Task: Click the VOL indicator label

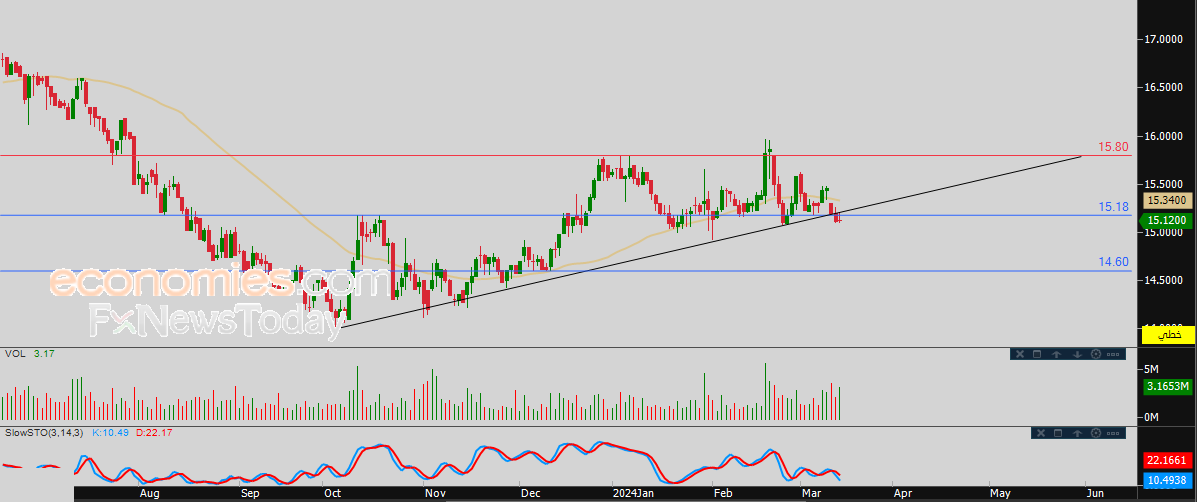Action: 14,354
